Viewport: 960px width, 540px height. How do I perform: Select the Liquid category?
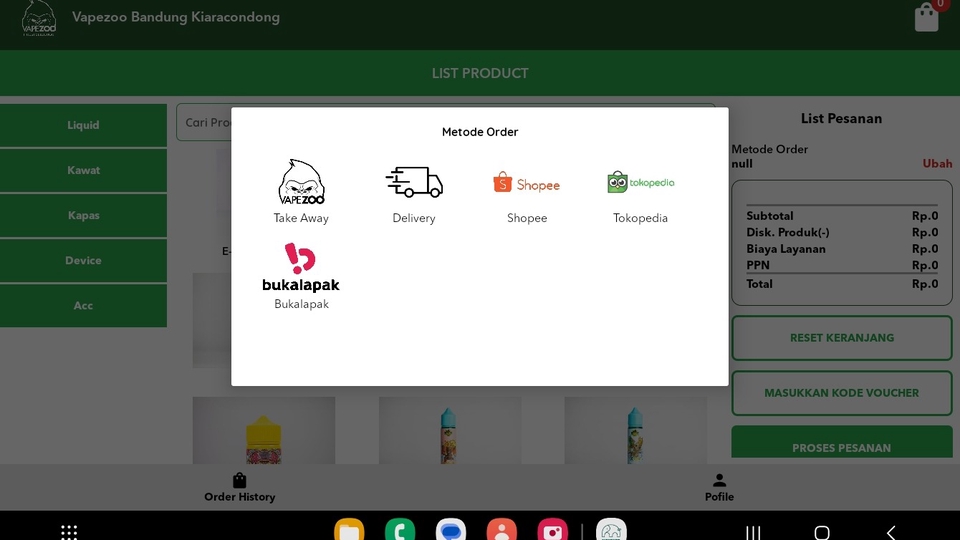click(83, 125)
